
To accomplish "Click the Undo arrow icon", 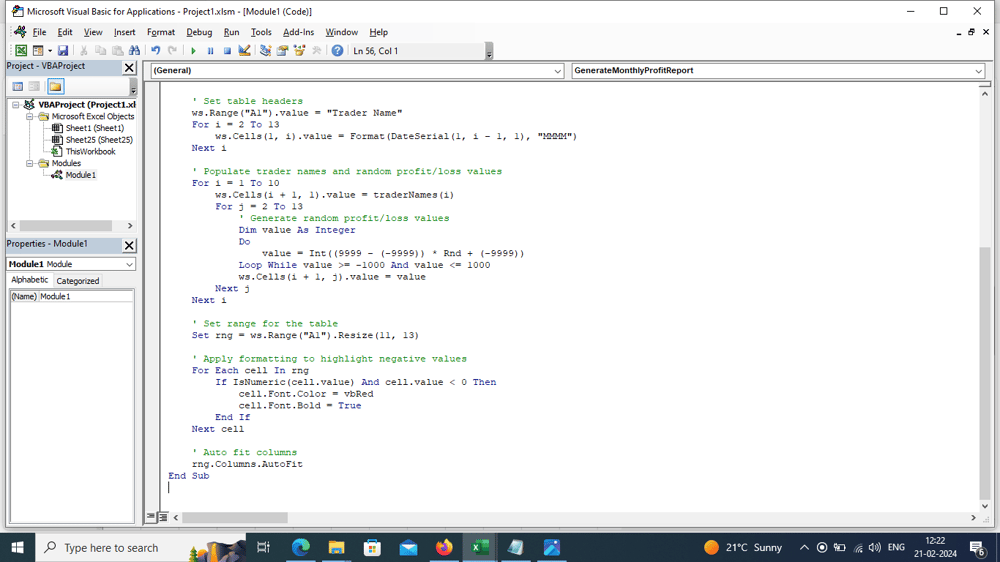I will click(156, 50).
